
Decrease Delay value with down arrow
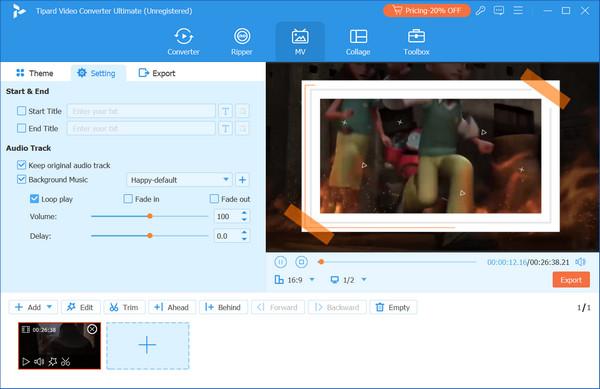pos(244,239)
